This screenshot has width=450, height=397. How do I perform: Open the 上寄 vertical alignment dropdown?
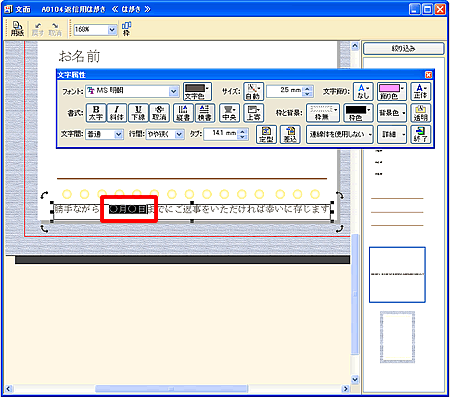tap(254, 113)
